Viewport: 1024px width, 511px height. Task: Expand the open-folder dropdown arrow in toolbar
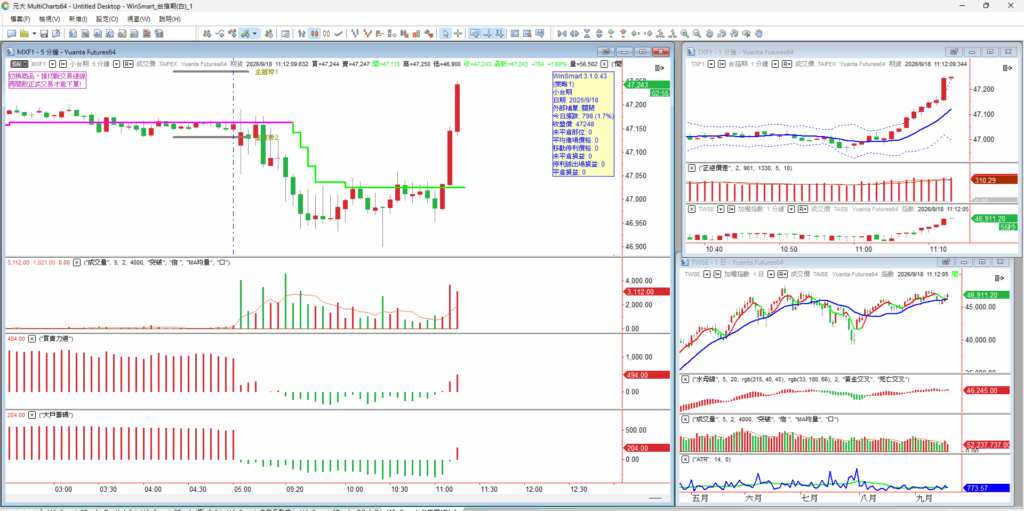point(34,33)
